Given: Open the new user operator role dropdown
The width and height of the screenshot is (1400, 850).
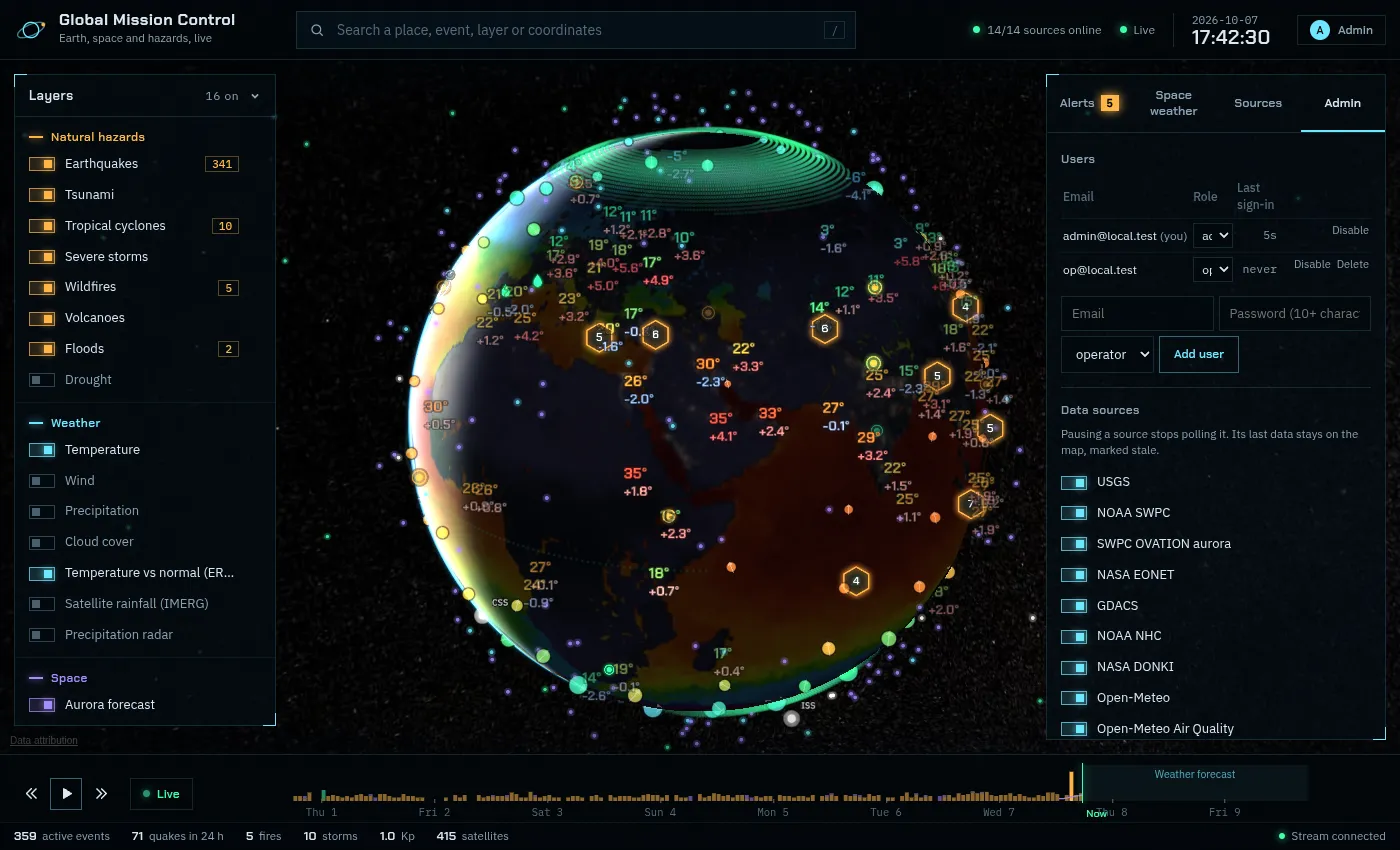Looking at the screenshot, I should pos(1107,354).
